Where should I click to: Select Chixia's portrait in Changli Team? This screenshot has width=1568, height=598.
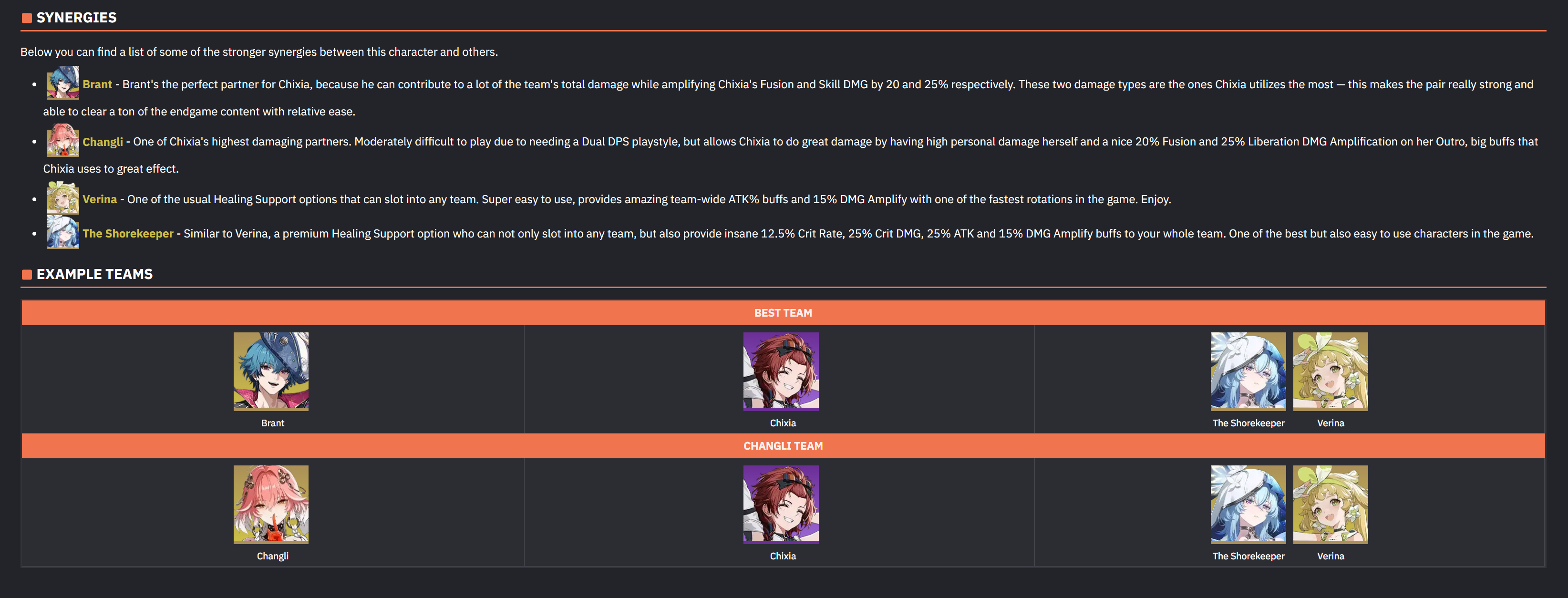tap(781, 505)
